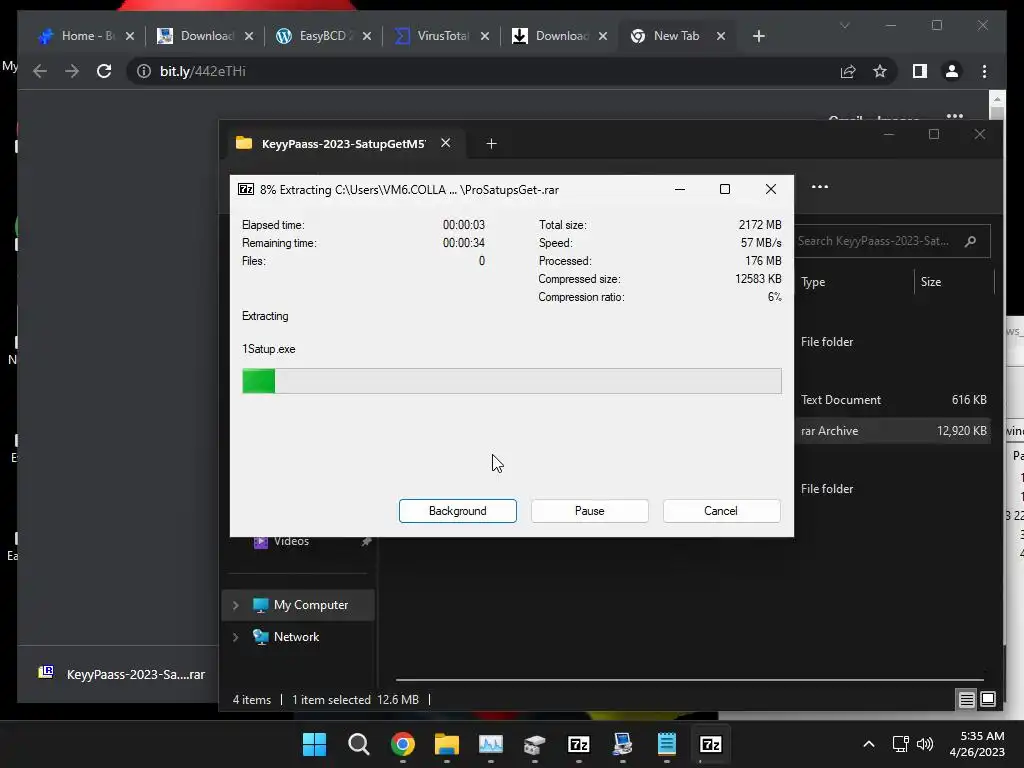Open Explorer's See more options menu
This screenshot has height=768, width=1024.
[x=820, y=187]
